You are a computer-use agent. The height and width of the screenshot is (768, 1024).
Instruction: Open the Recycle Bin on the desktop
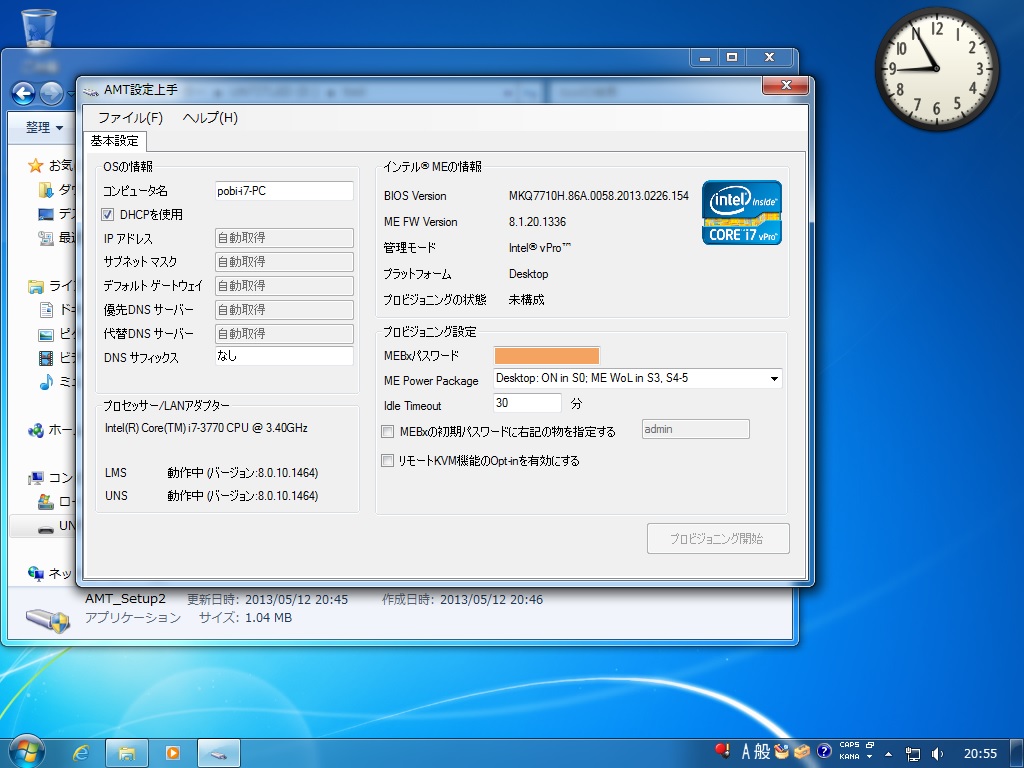[x=39, y=28]
